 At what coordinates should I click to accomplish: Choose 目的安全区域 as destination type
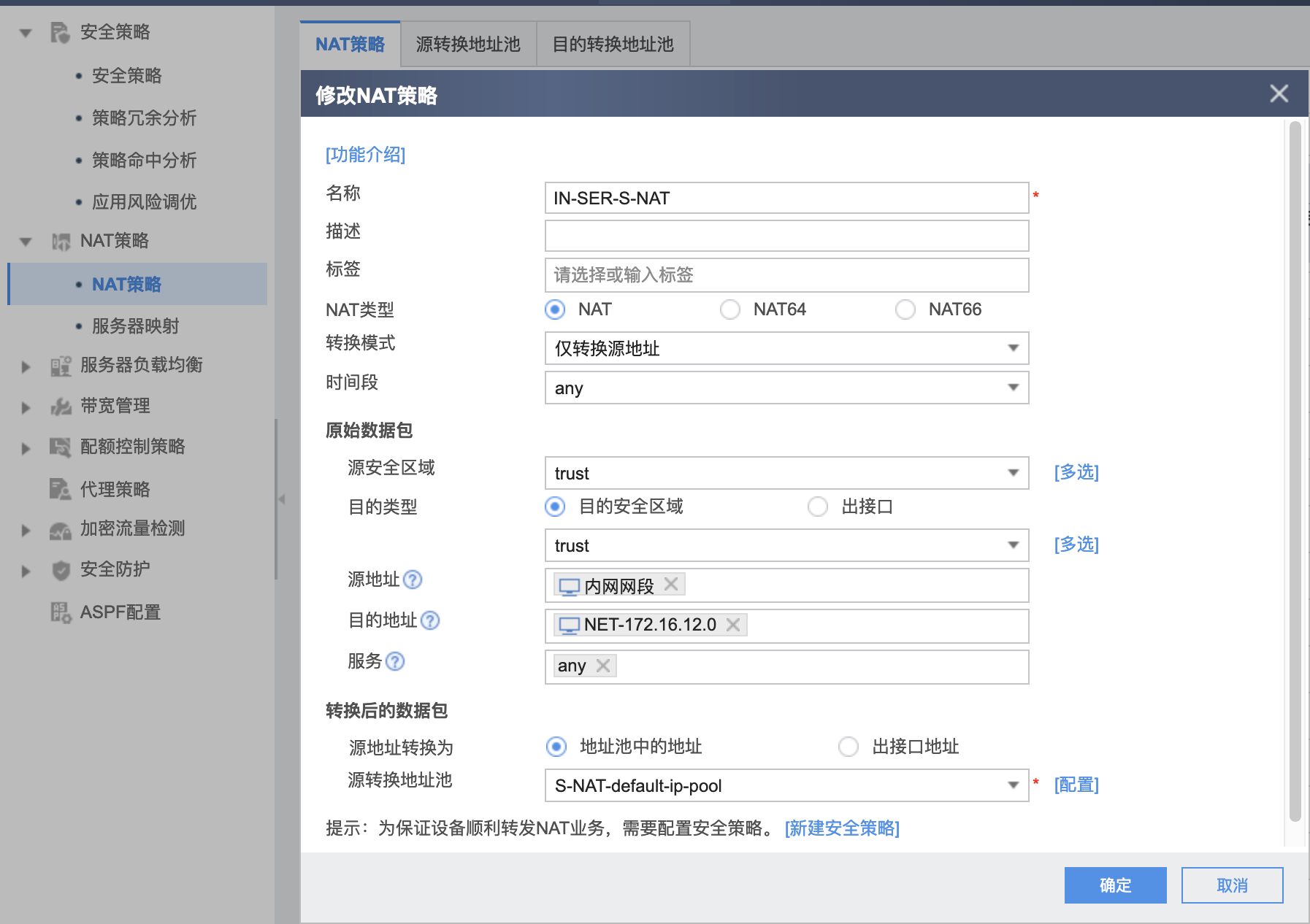click(x=555, y=507)
